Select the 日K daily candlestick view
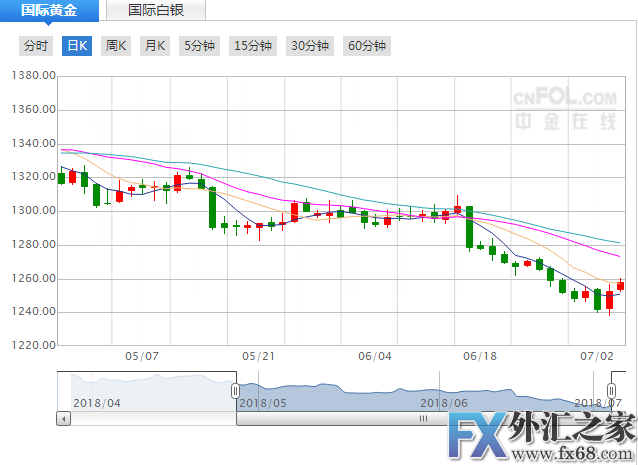638x465 pixels. [76, 46]
